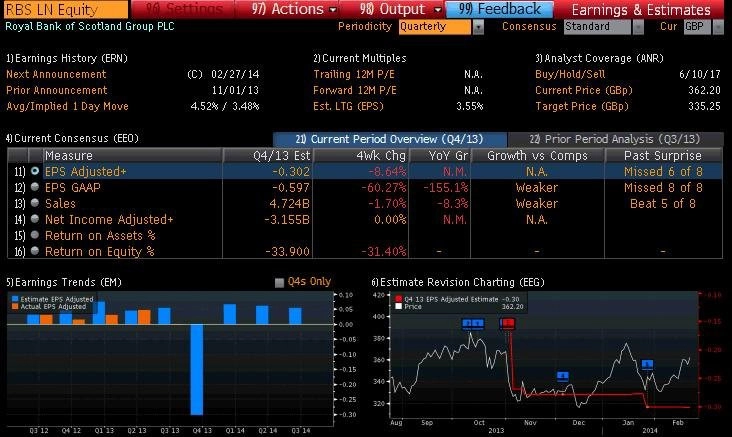
Task: Click the 4Wk Chg column header
Action: [x=361, y=155]
